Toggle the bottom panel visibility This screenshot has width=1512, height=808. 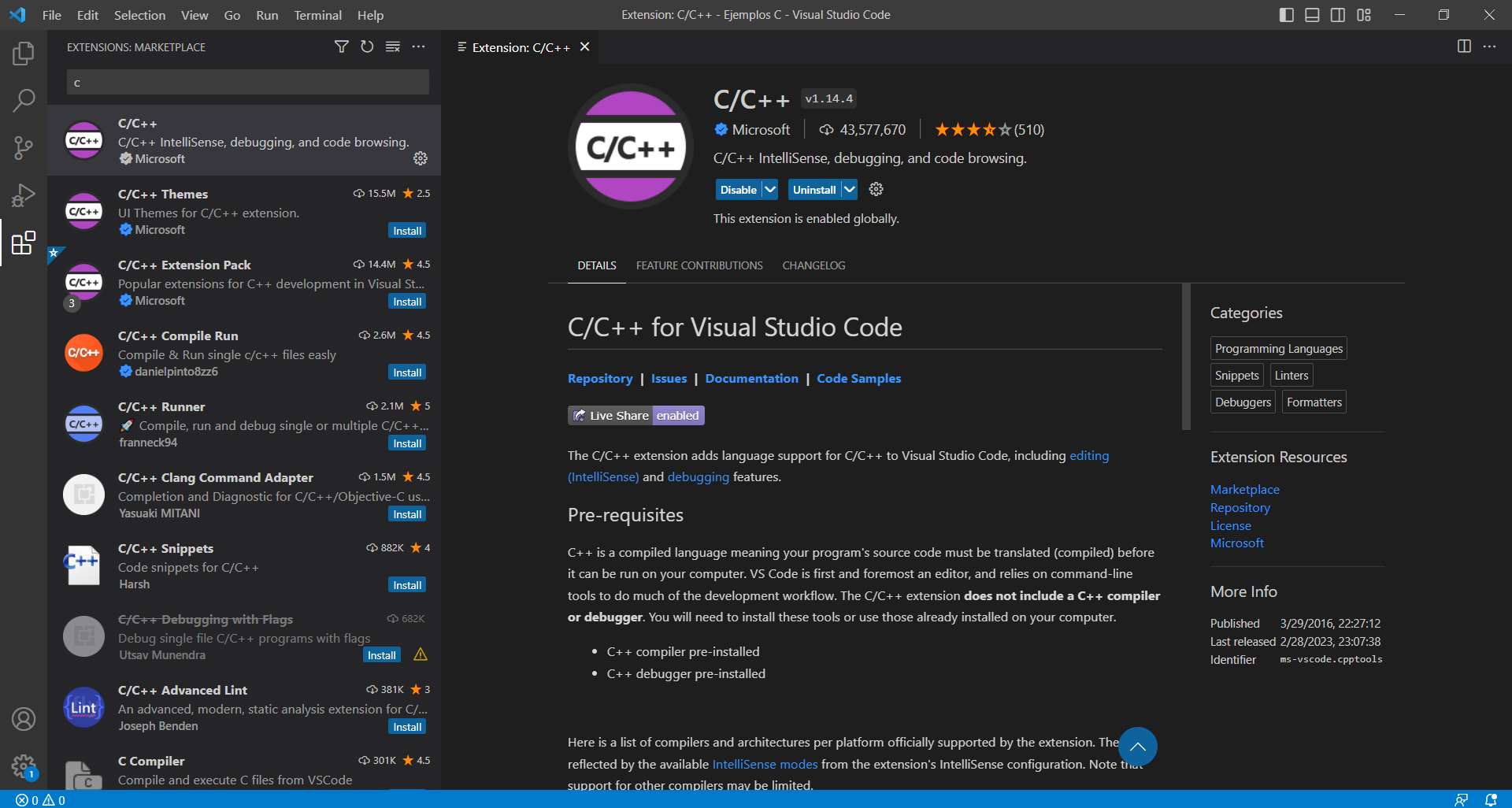[x=1312, y=14]
